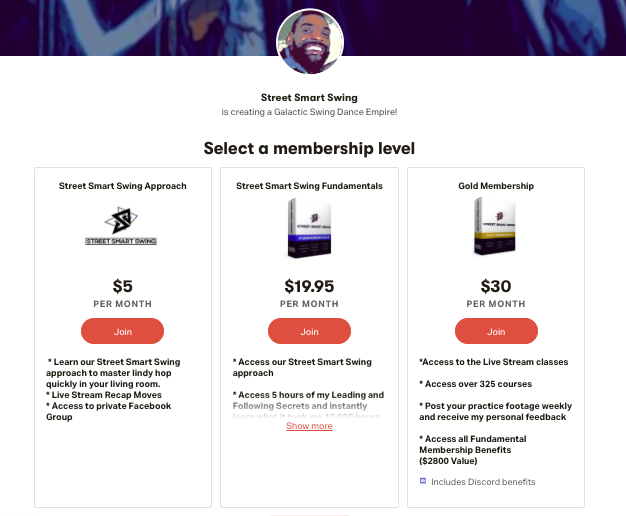Image resolution: width=626 pixels, height=516 pixels.
Task: Click the Street Smart Swing Fundamentals tier title
Action: coord(309,186)
